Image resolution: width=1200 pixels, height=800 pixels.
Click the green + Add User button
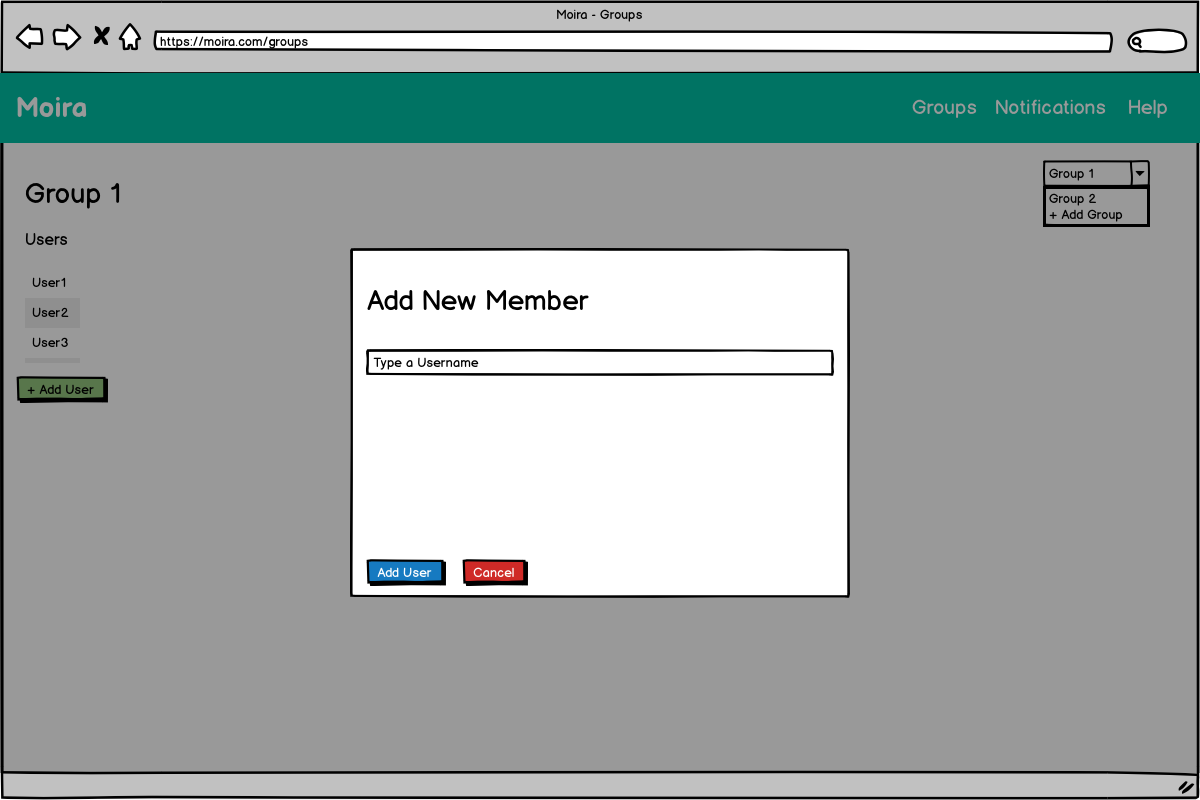[61, 389]
